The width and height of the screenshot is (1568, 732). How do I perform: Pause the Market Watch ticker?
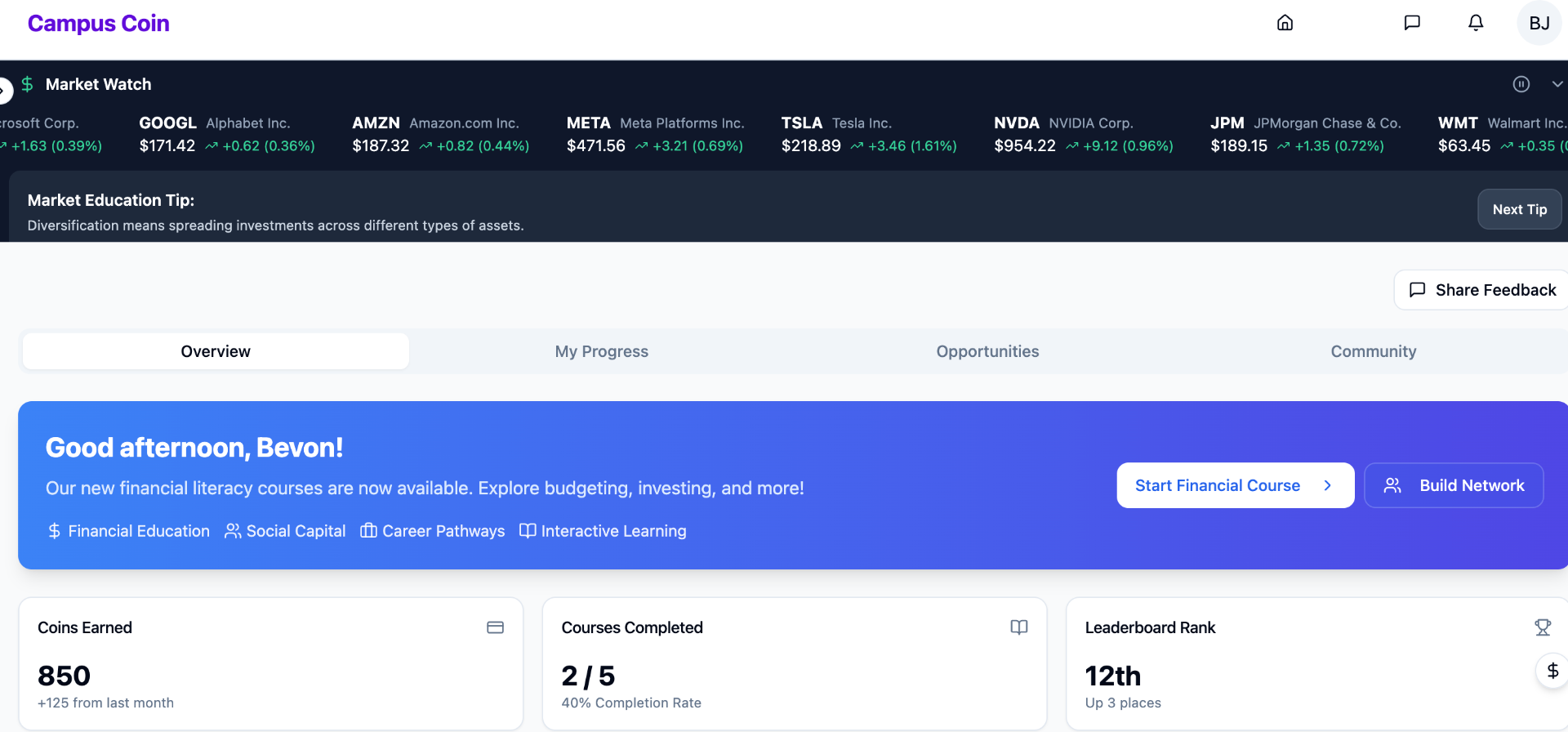click(x=1521, y=84)
